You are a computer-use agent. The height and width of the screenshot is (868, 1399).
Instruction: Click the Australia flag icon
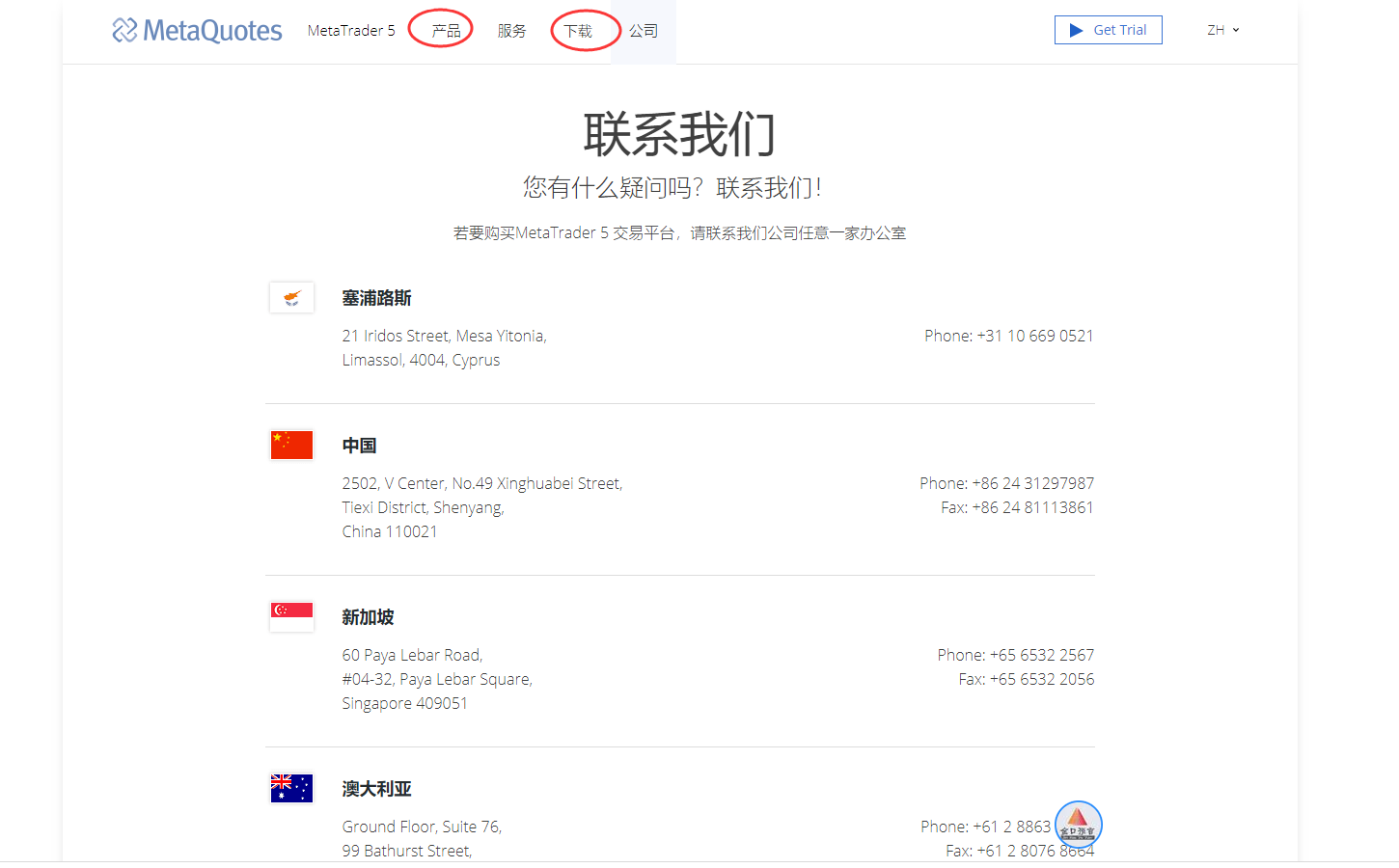click(291, 788)
